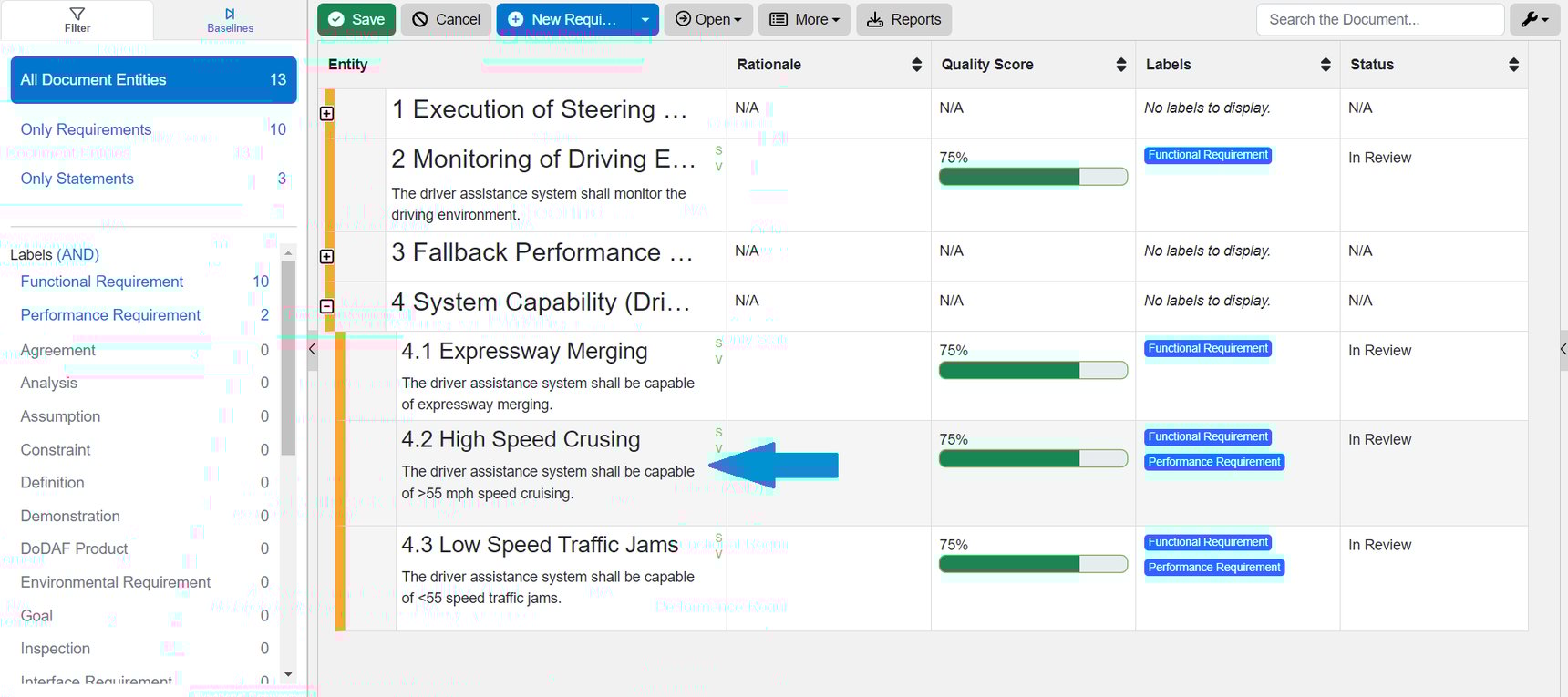The width and height of the screenshot is (1568, 697).
Task: Switch to the Baselines tab
Action: pos(230,20)
